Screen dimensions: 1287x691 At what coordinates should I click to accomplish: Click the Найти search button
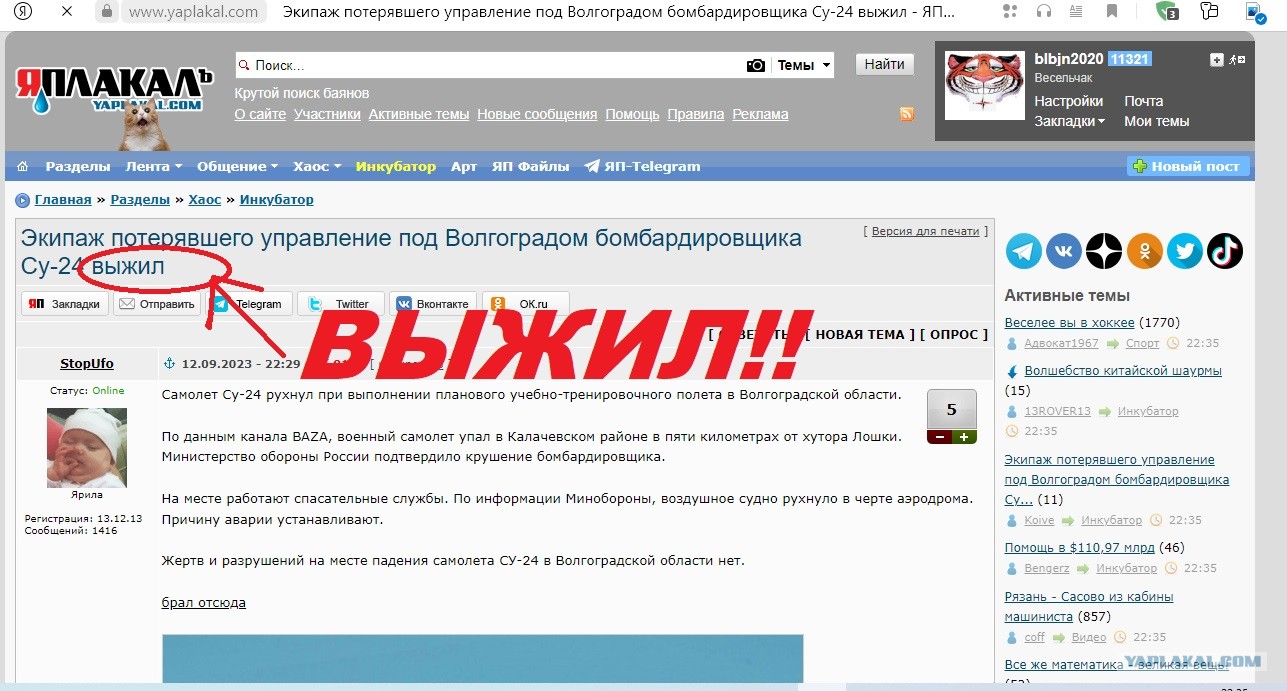(x=885, y=65)
